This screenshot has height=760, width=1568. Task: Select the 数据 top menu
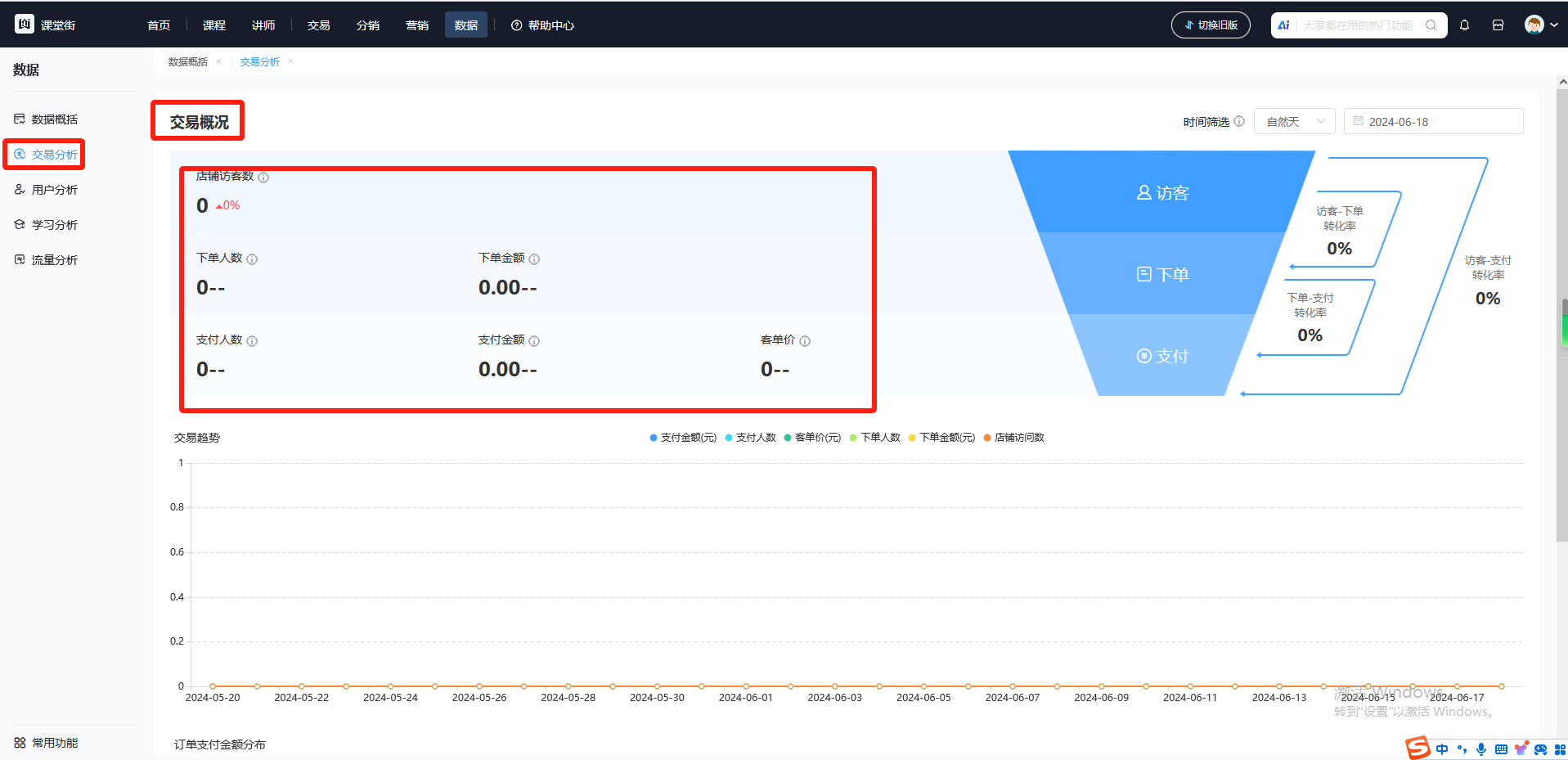pos(466,25)
